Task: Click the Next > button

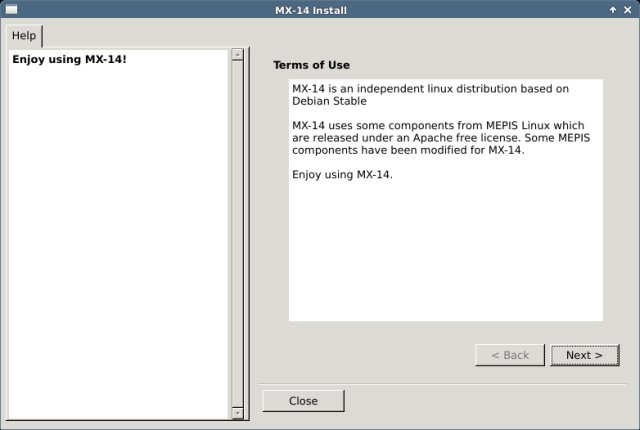Action: click(x=584, y=355)
